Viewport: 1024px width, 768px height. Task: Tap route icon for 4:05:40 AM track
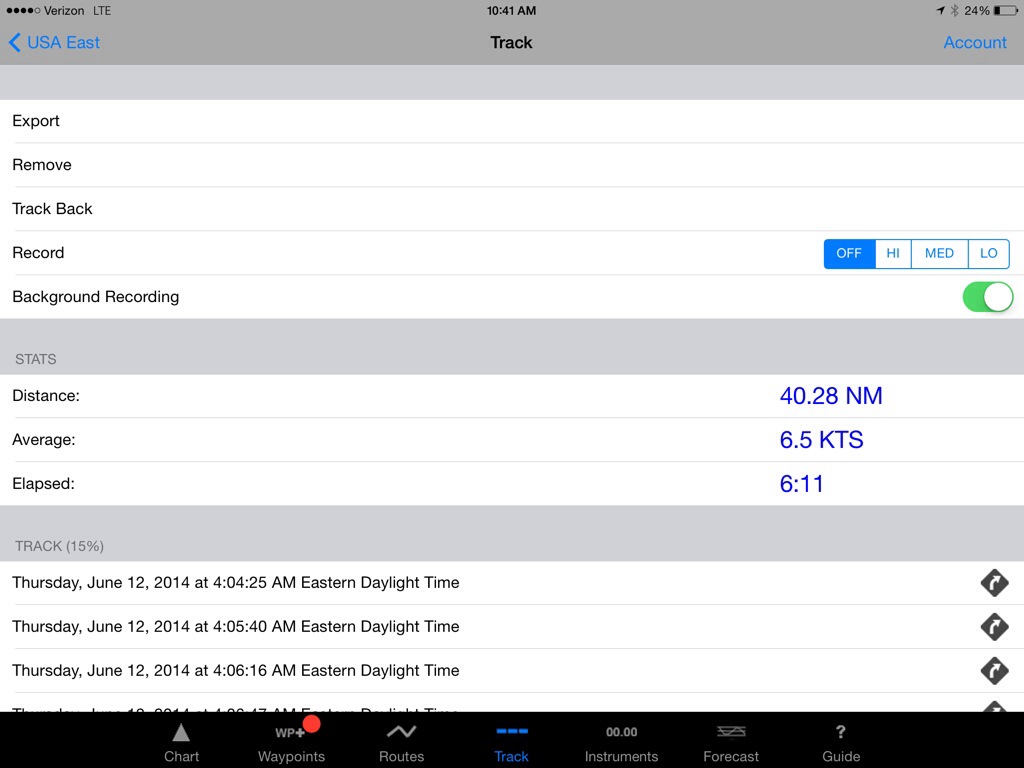994,627
